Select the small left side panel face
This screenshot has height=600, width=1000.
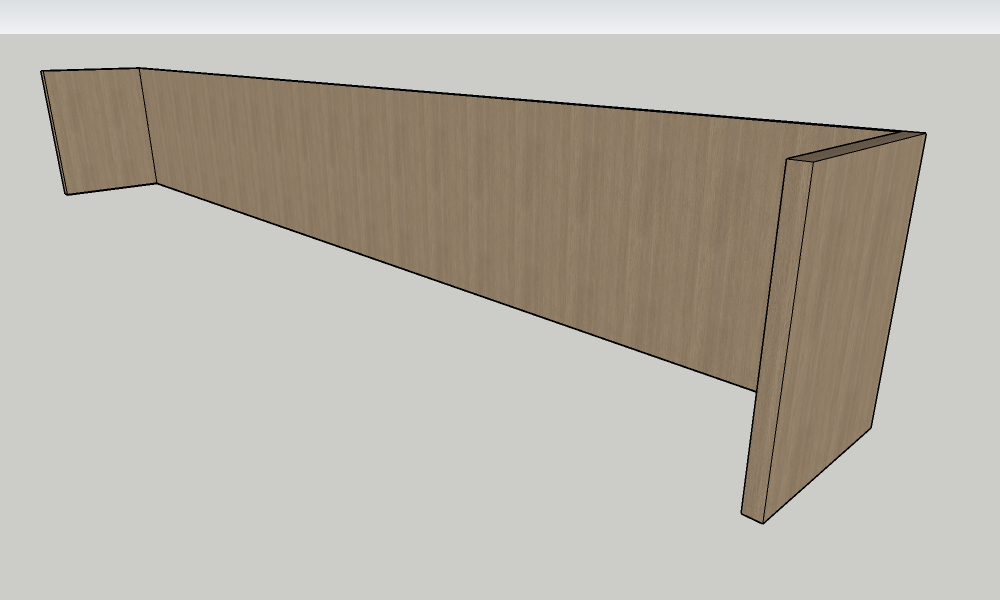pos(100,128)
